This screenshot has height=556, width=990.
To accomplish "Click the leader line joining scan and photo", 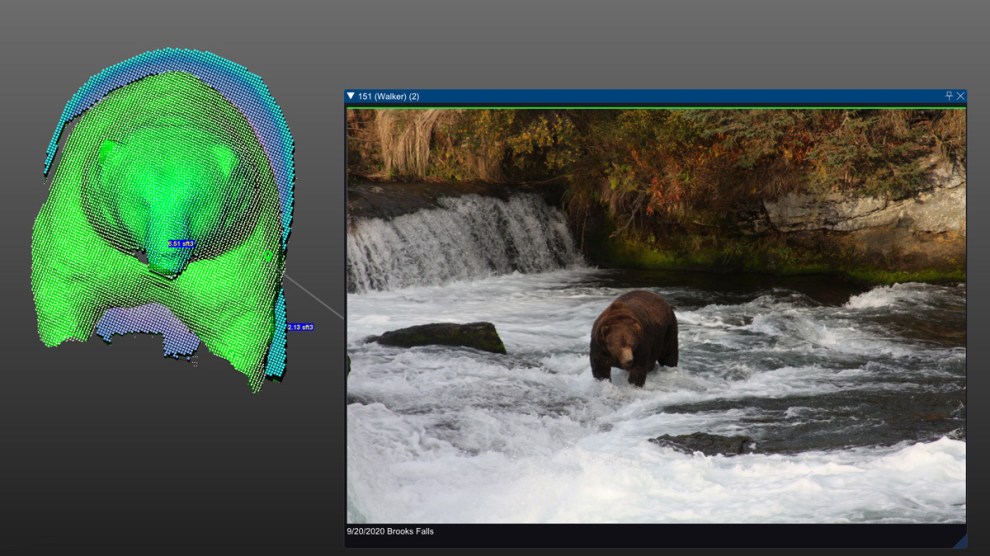I will point(313,296).
